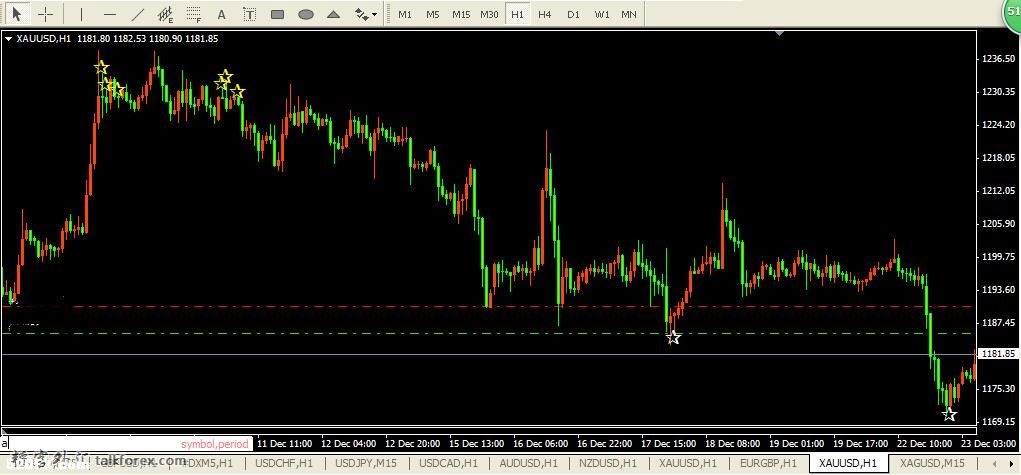Open the chart title triangle menu before XAUUSD,H1

coord(8,38)
